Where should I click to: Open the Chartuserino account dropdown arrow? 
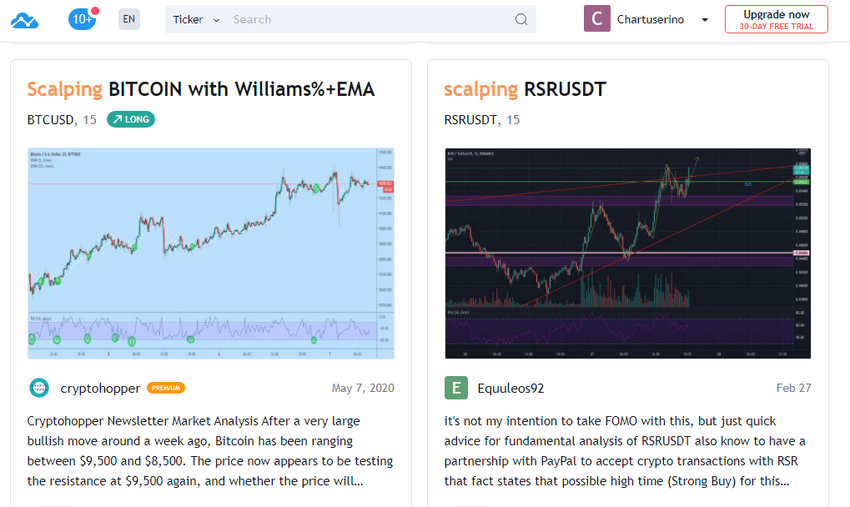(705, 20)
